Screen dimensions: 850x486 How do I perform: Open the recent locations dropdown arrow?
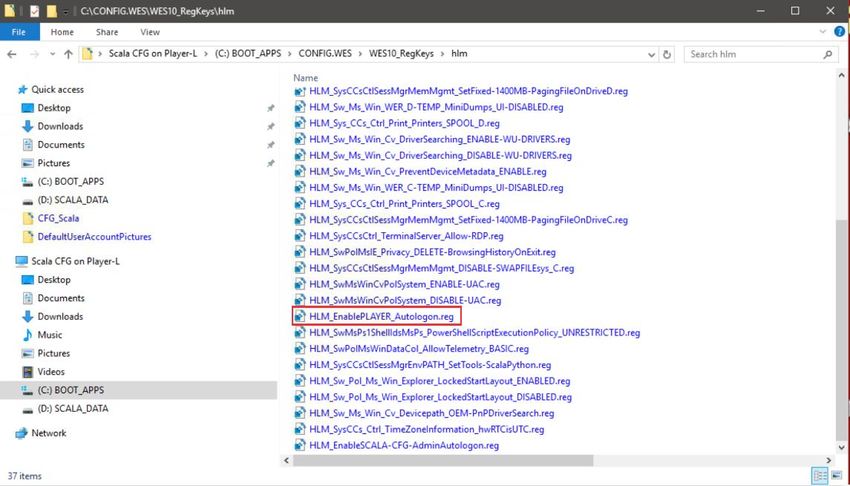point(52,54)
